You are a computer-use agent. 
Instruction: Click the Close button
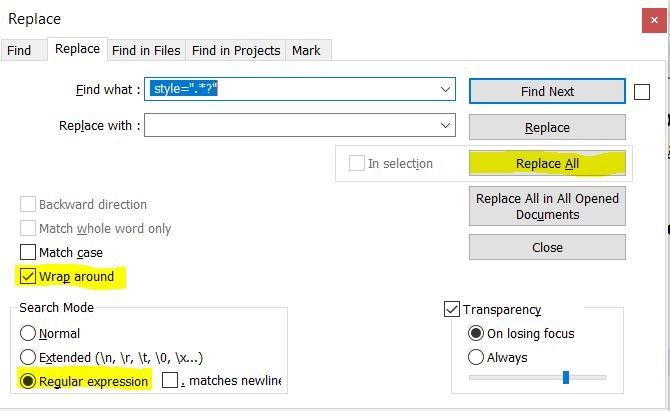click(x=547, y=247)
